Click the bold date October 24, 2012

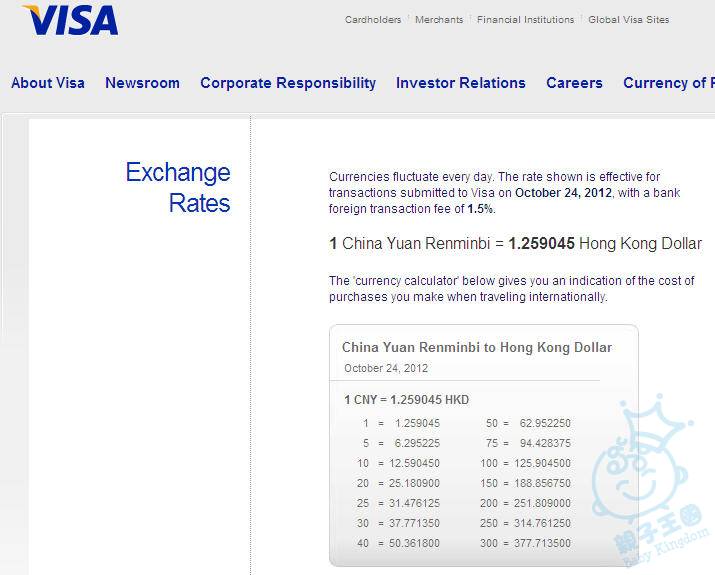563,193
